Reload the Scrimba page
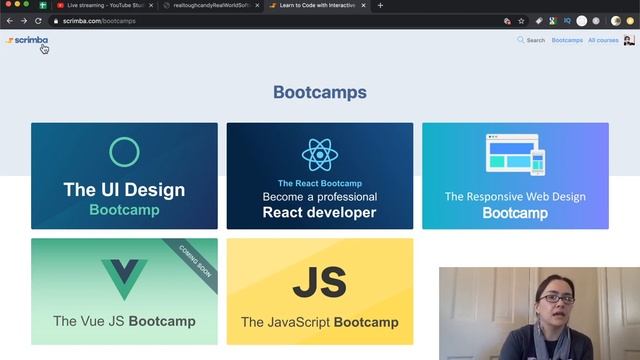640x360 pixels. (x=38, y=21)
